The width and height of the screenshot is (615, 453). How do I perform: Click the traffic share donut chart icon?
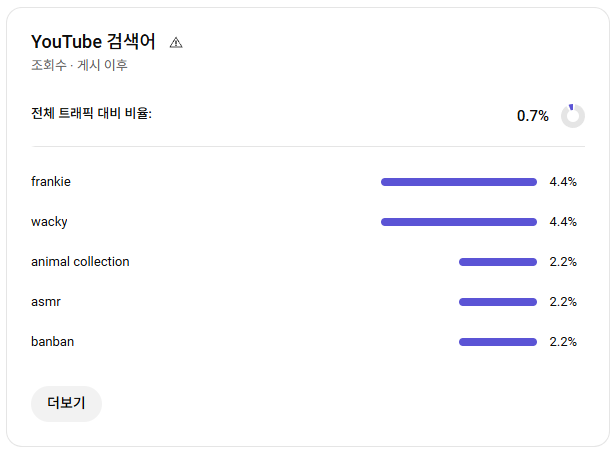(573, 116)
